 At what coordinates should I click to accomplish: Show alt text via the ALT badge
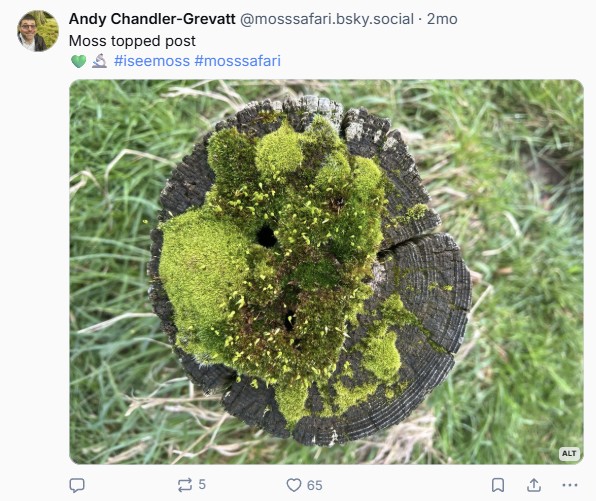(x=569, y=453)
